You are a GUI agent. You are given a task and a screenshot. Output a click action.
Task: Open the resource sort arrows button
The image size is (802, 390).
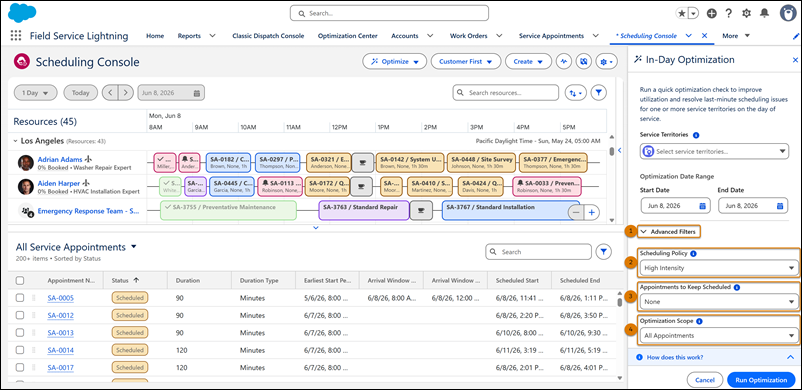[x=575, y=93]
